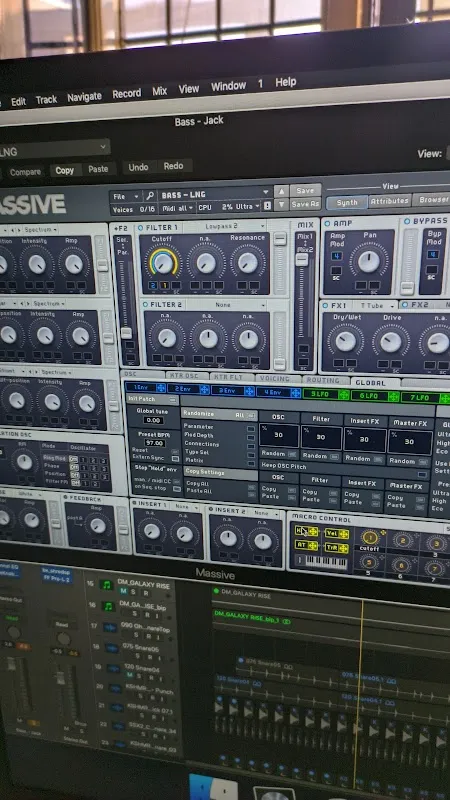Grab the KTr macro drag handle

coord(313,532)
